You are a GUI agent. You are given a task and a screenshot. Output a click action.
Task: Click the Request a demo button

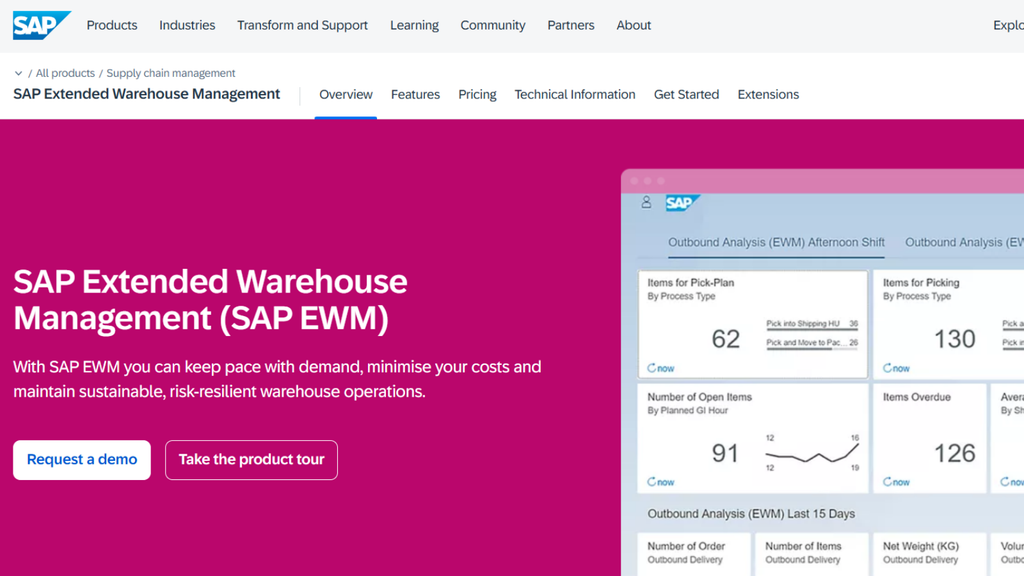click(82, 460)
